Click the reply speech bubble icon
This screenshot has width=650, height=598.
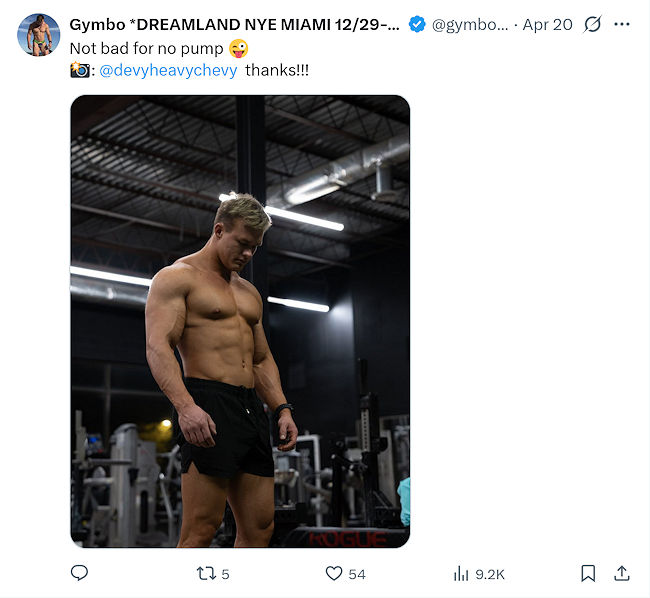(80, 573)
